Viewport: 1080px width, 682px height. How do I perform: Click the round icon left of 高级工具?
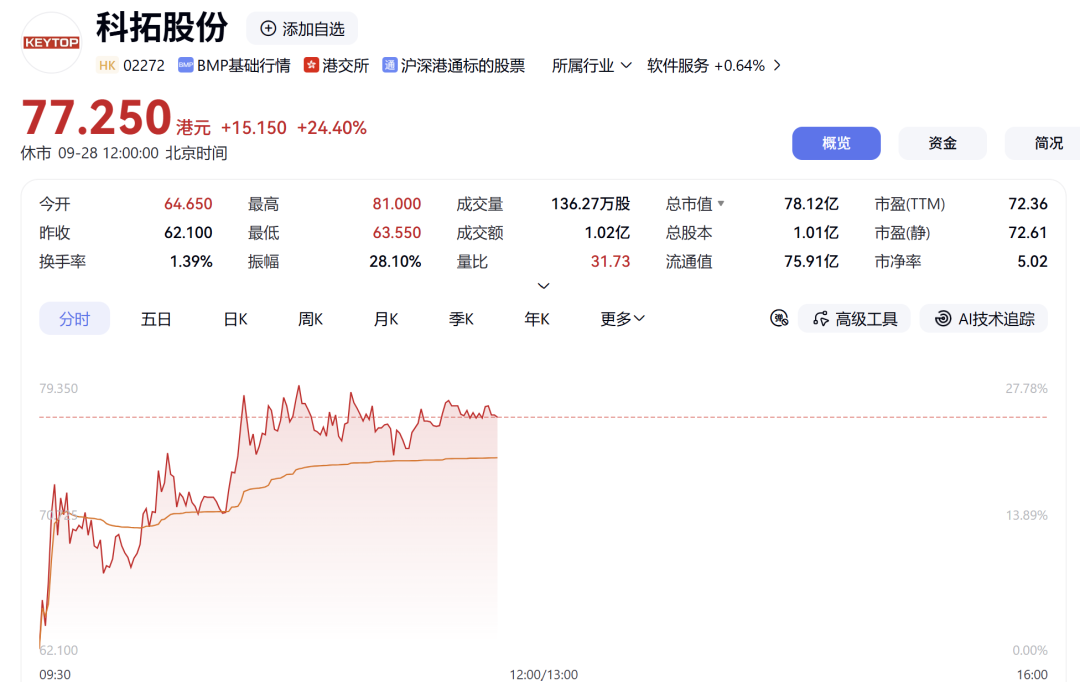(x=779, y=318)
